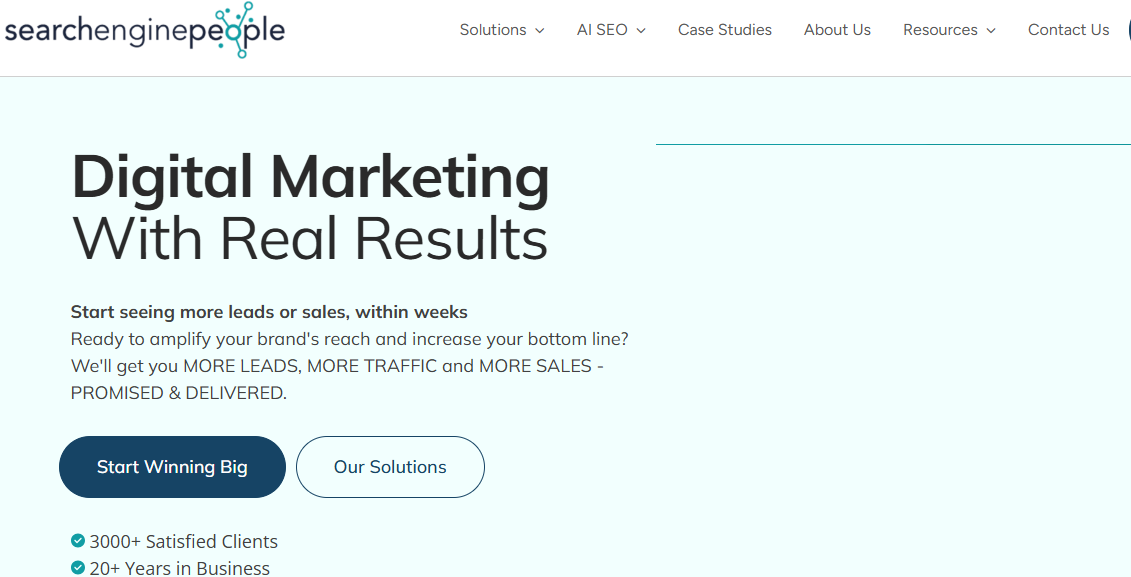Open the About Us page

(x=837, y=30)
